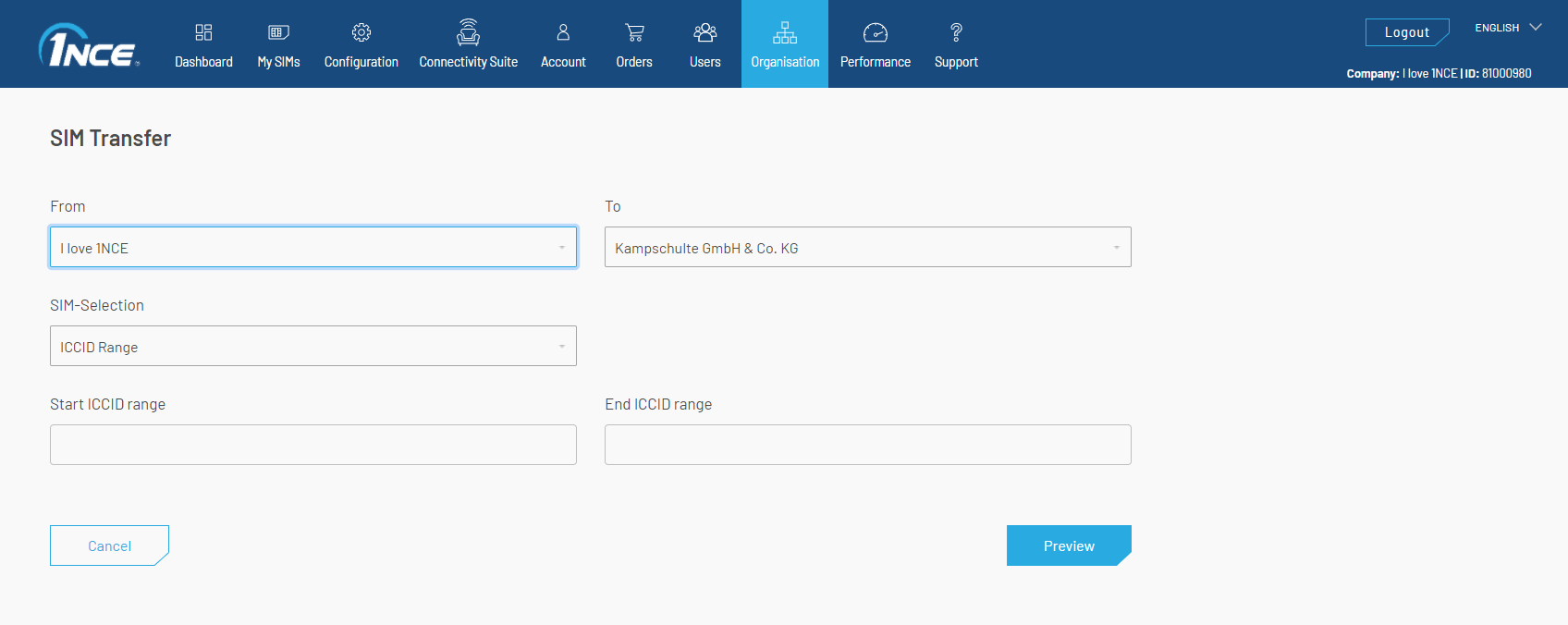Expand the From company dropdown
The image size is (1568, 625).
[313, 247]
